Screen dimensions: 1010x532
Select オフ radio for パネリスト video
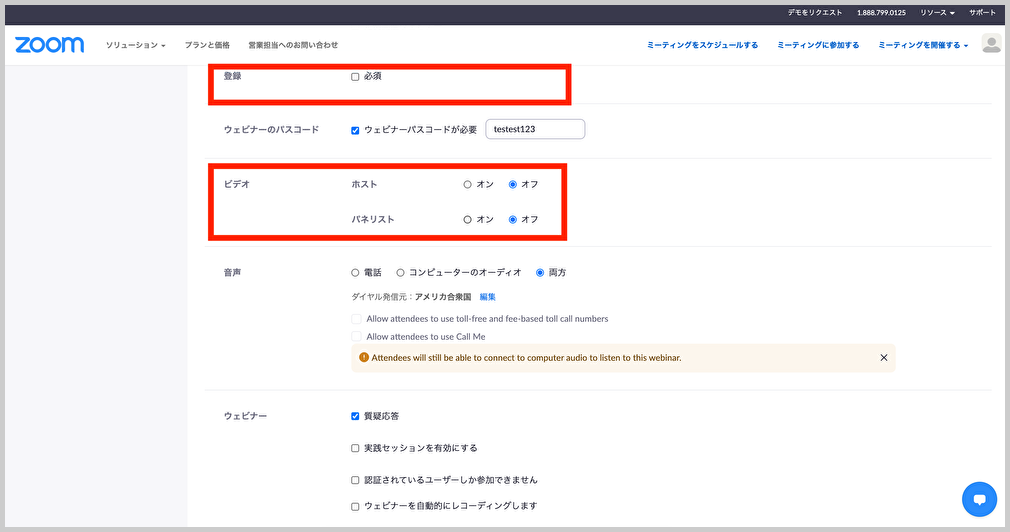pos(513,220)
